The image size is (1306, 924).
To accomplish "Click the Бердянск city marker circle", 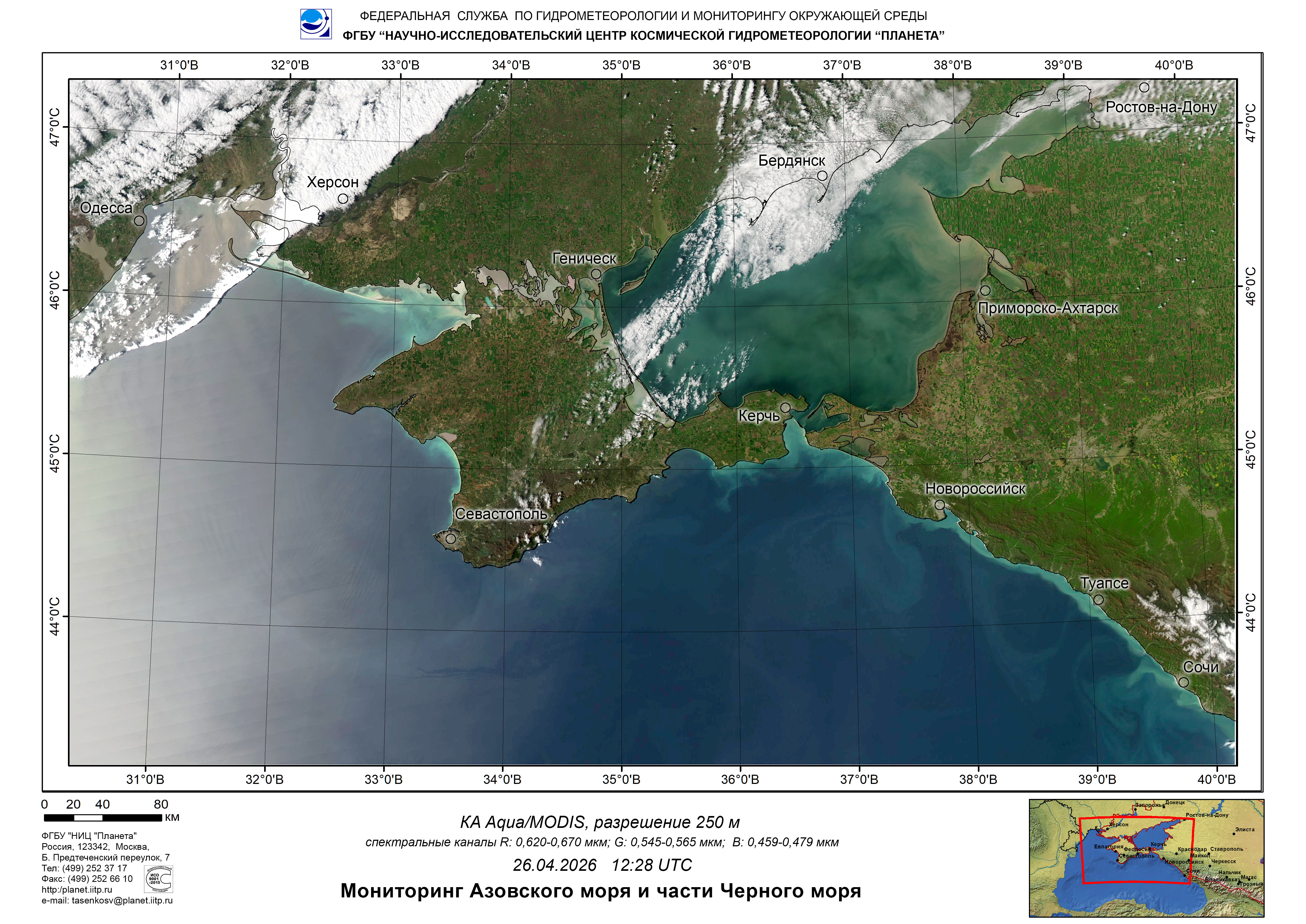I will [x=822, y=176].
